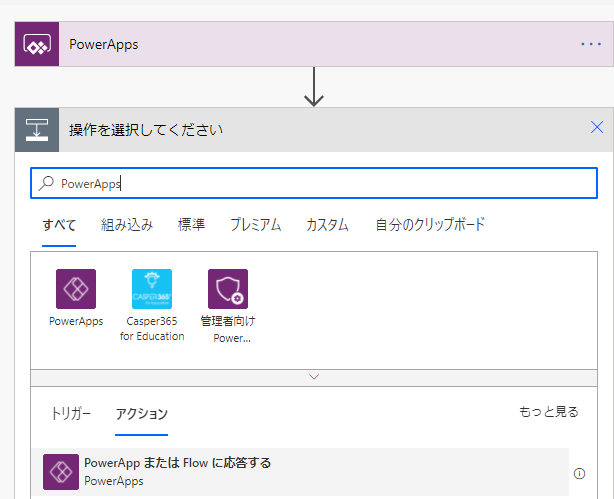Viewport: 614px width, 499px height.
Task: Focus the PowerApps search input field
Action: [314, 183]
